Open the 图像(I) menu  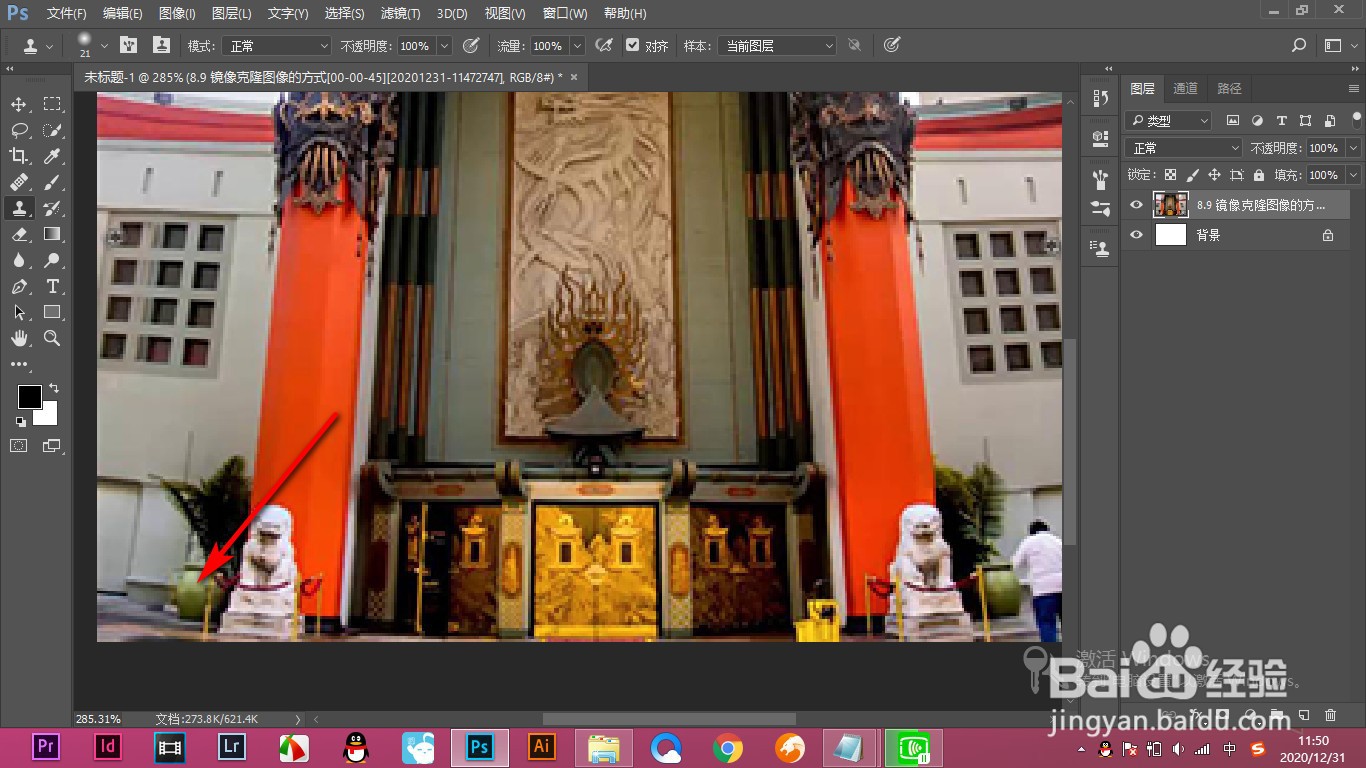[x=177, y=14]
